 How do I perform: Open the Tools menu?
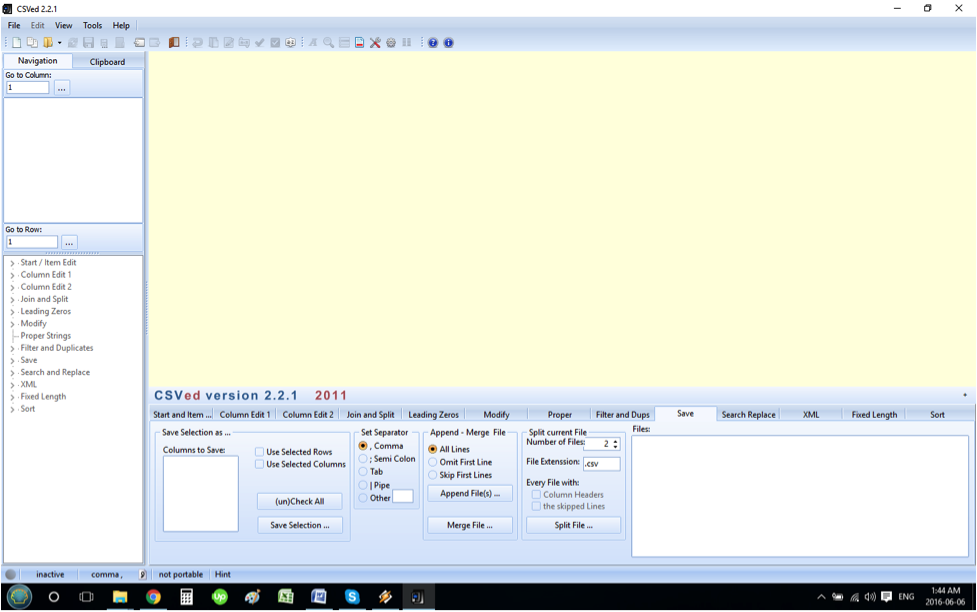tap(92, 26)
